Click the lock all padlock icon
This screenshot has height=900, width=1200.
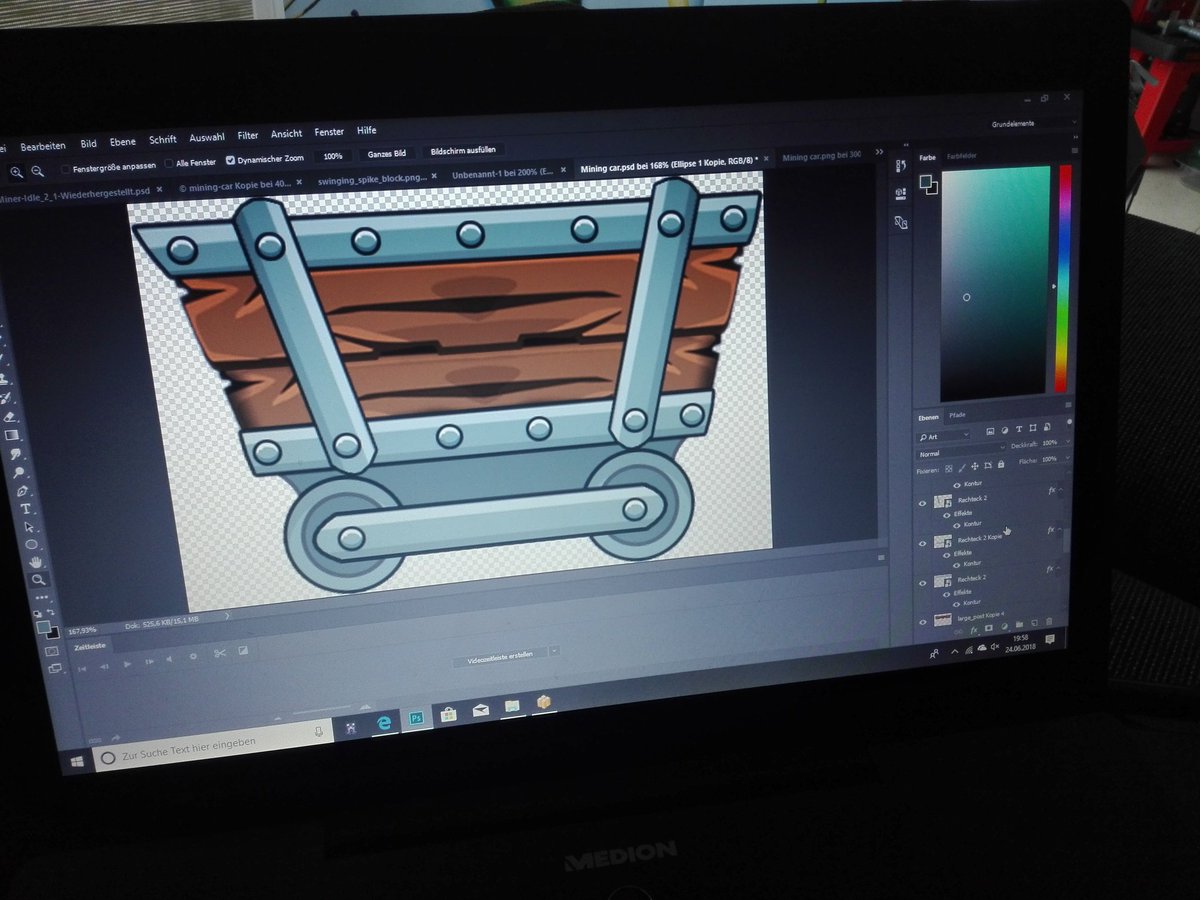1001,464
